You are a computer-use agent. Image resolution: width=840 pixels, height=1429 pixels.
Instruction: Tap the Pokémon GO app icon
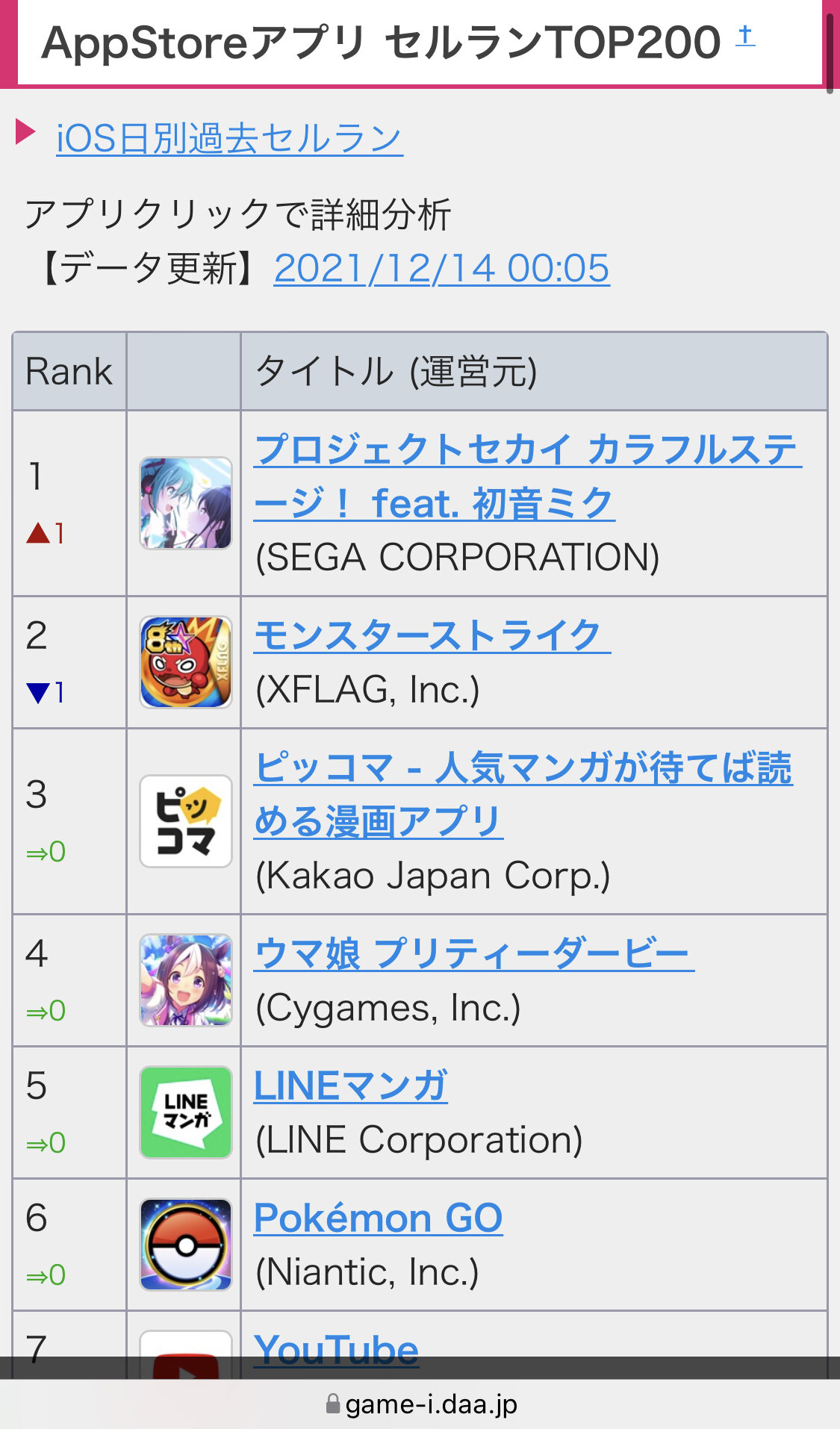point(186,1245)
